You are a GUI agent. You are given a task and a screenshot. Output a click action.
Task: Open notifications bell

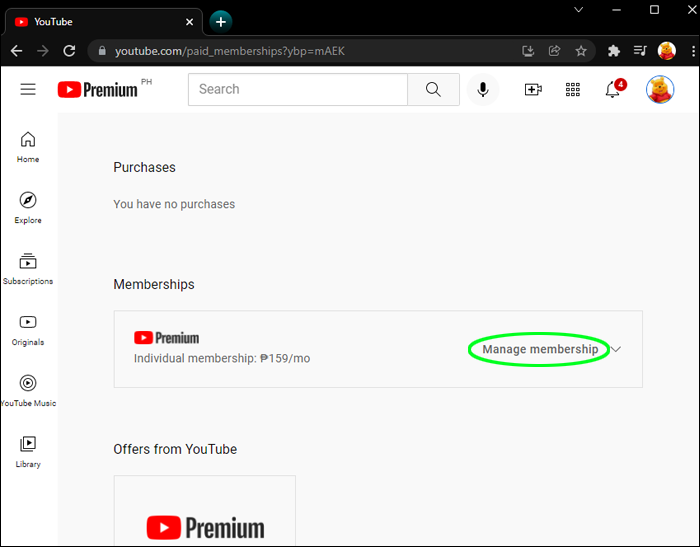(x=612, y=89)
